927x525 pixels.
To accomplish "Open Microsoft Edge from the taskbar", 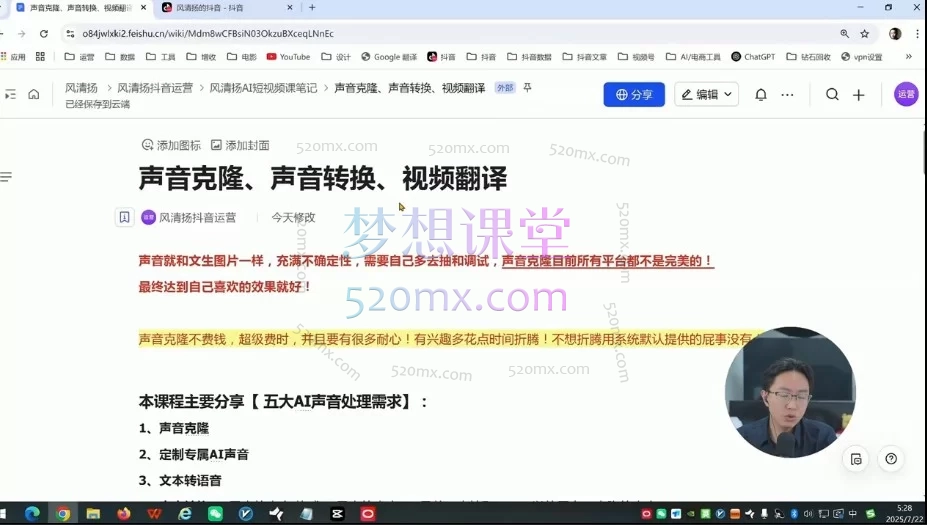I will coord(33,514).
